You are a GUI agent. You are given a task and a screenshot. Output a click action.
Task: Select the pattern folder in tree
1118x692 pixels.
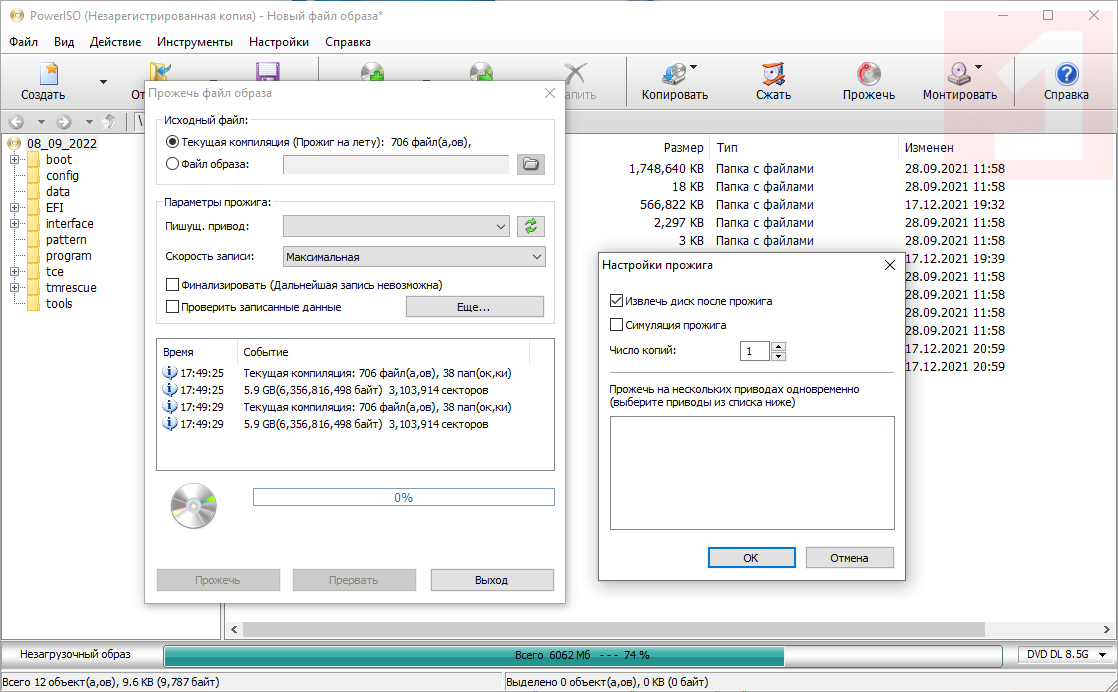pyautogui.click(x=66, y=240)
